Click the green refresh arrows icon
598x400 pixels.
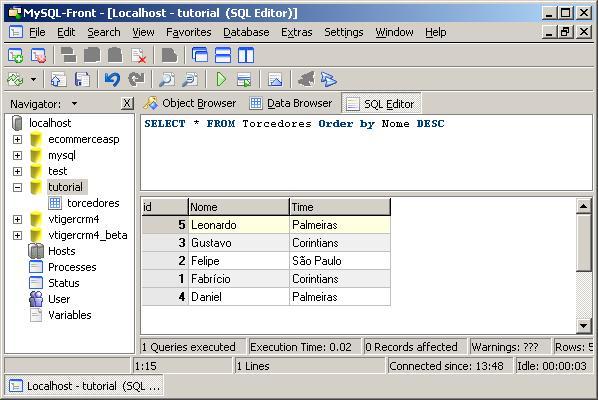pos(15,80)
